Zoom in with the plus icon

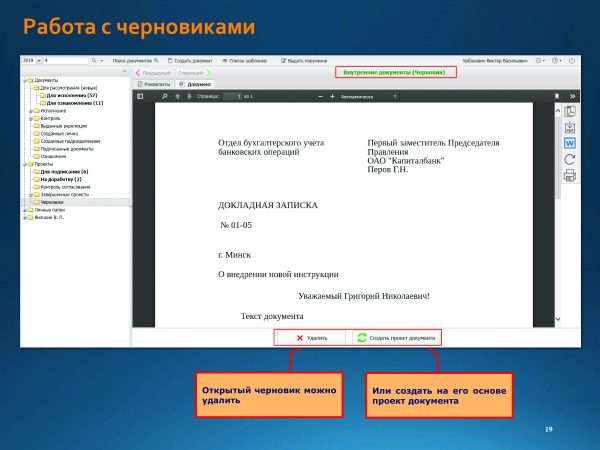(332, 96)
